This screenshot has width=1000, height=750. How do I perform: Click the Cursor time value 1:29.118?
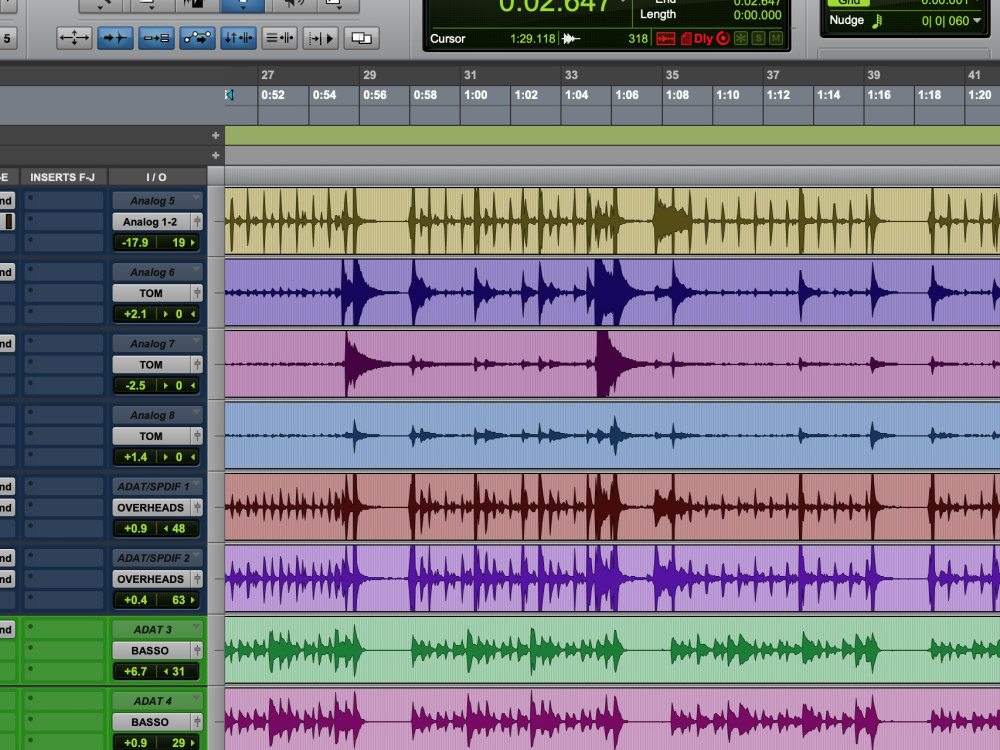pyautogui.click(x=533, y=39)
